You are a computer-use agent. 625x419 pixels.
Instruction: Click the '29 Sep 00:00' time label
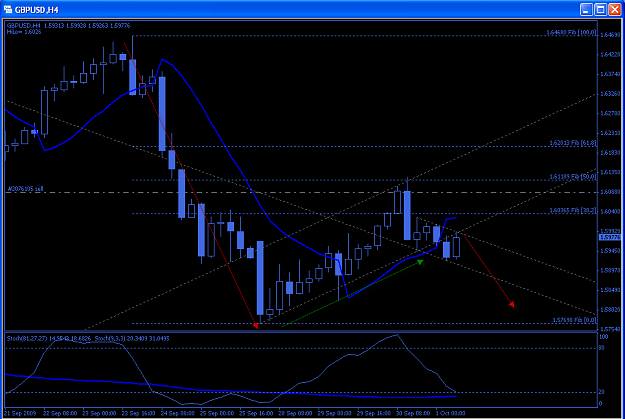point(334,413)
